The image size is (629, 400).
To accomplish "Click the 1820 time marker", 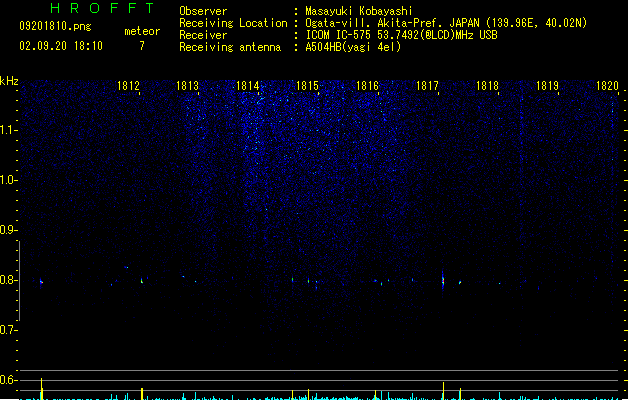I will pos(607,86).
